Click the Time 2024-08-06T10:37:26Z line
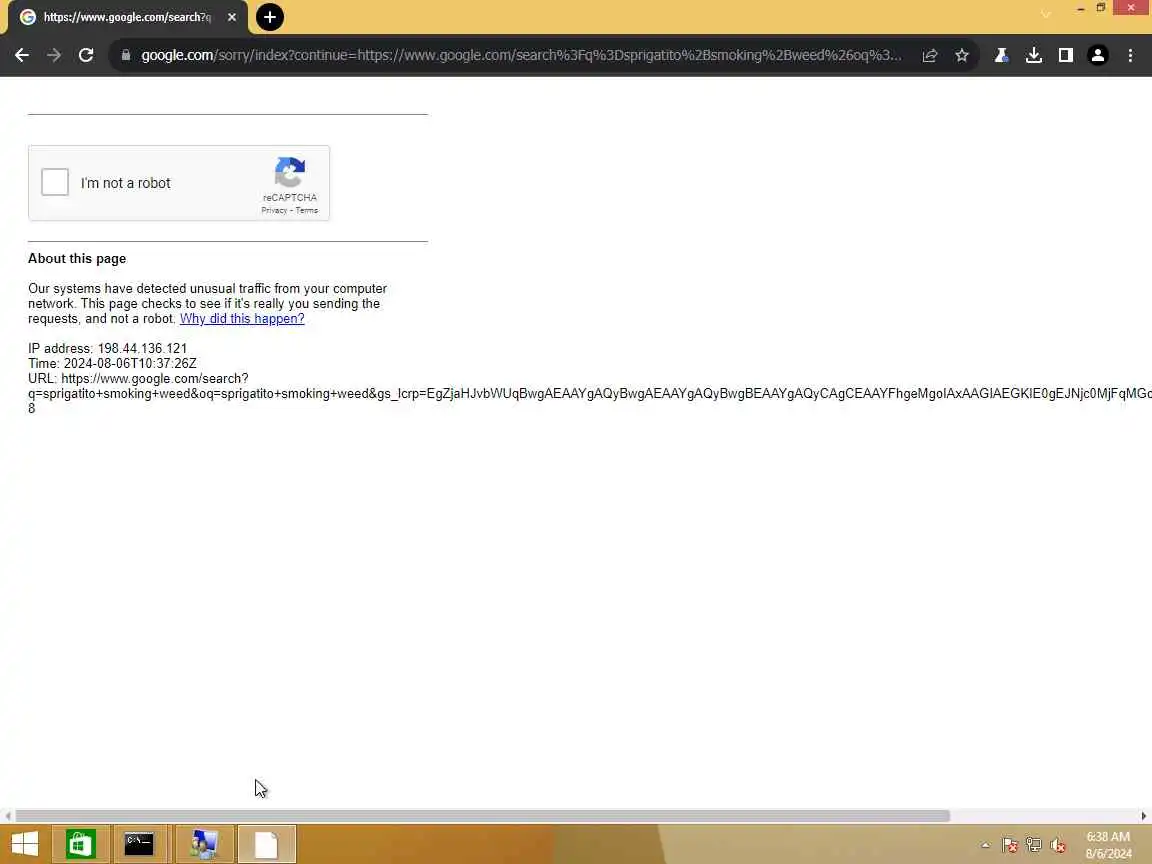Viewport: 1152px width, 864px height. click(112, 363)
